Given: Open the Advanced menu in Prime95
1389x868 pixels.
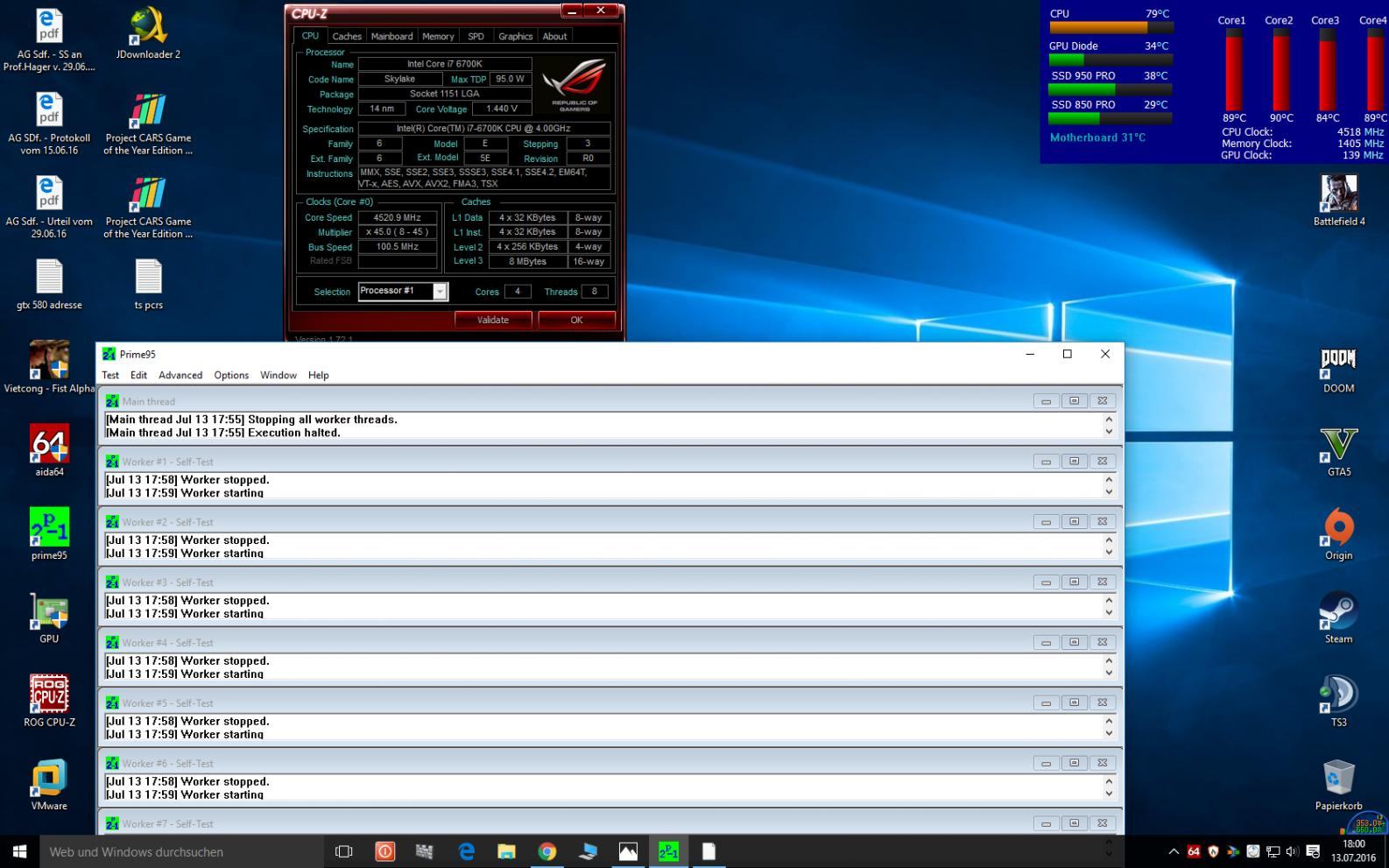Looking at the screenshot, I should [180, 375].
